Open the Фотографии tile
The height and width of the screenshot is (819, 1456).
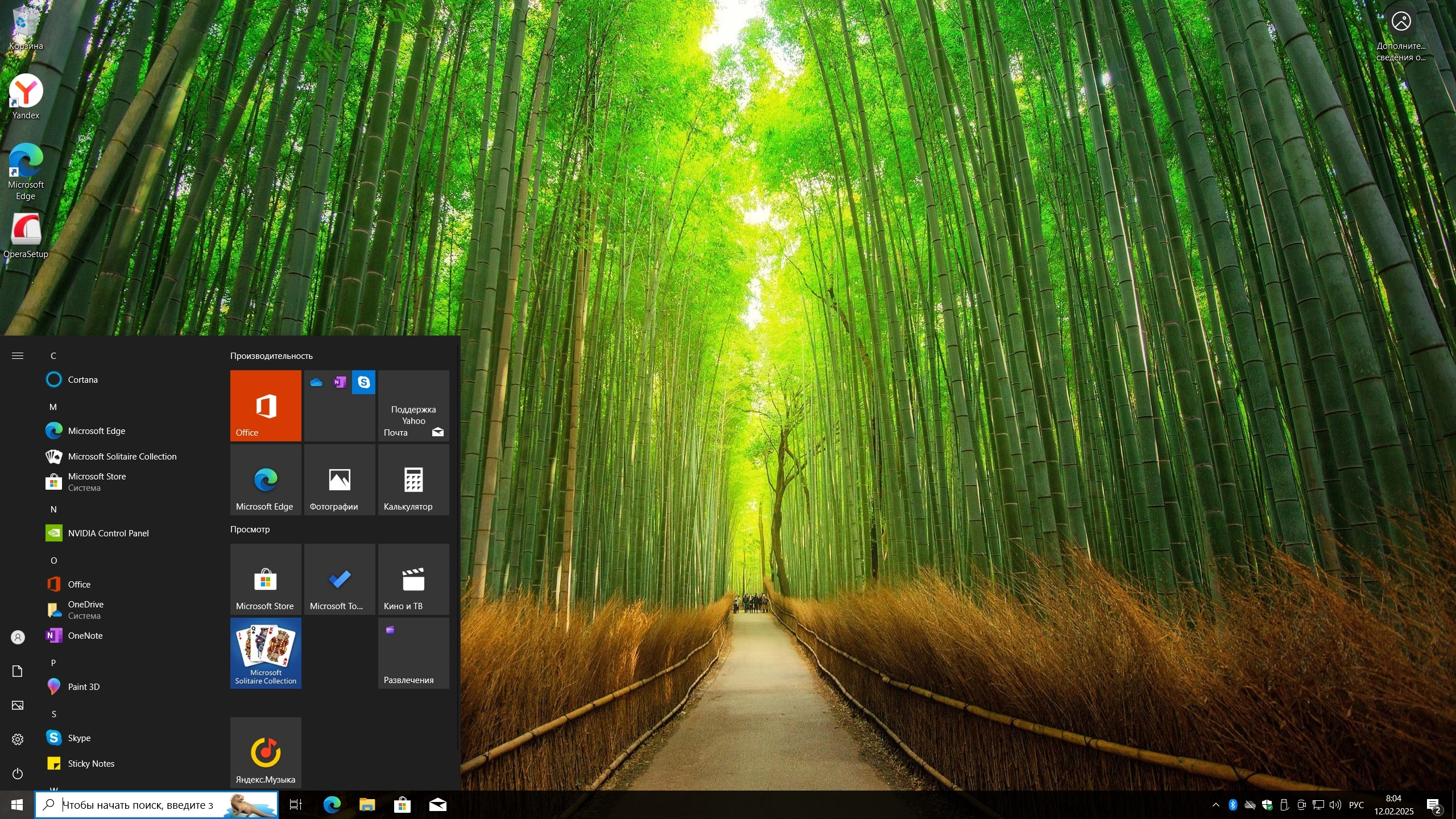(340, 479)
